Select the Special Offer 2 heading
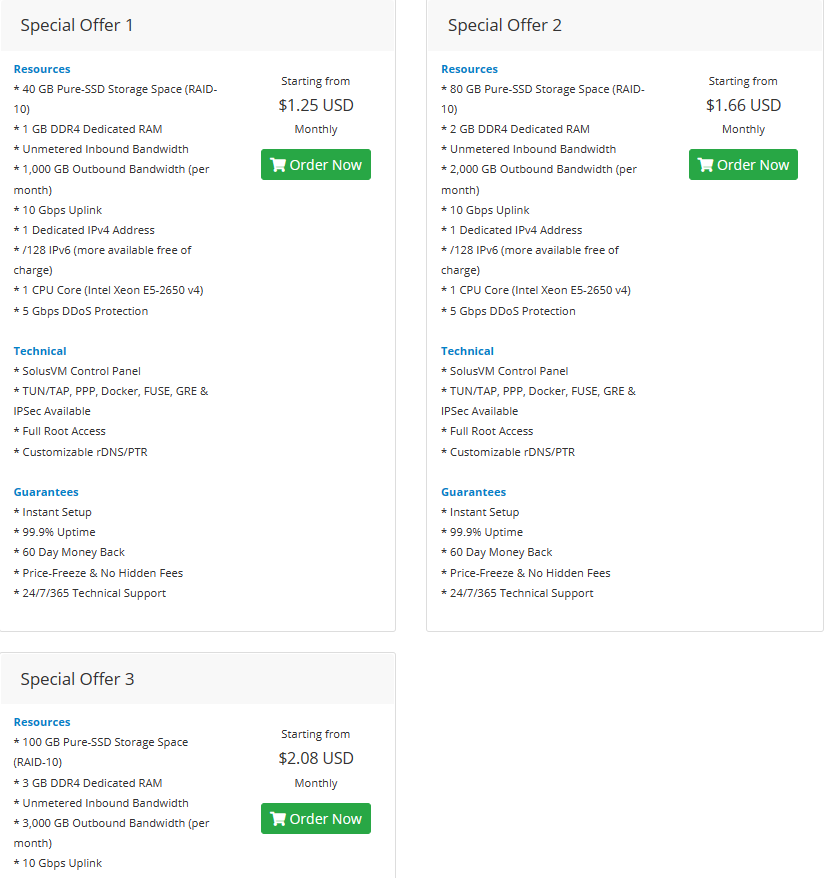 (505, 25)
